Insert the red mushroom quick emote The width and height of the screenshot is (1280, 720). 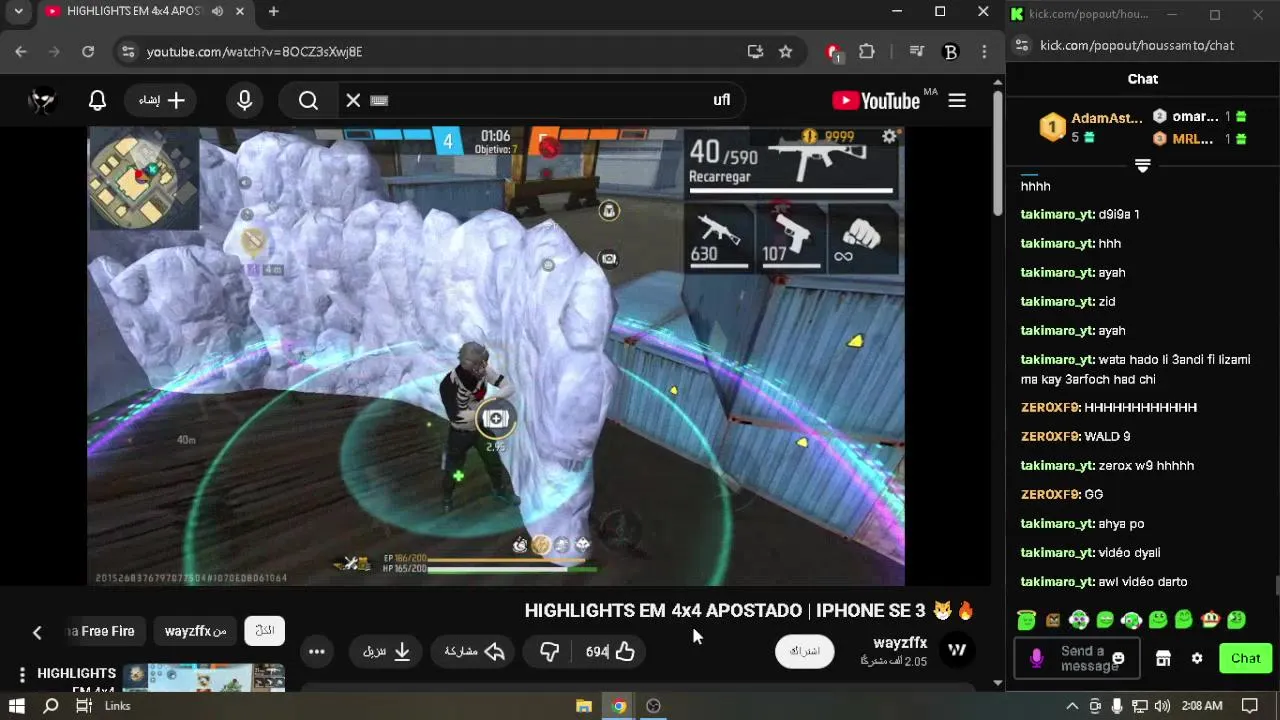click(1210, 620)
